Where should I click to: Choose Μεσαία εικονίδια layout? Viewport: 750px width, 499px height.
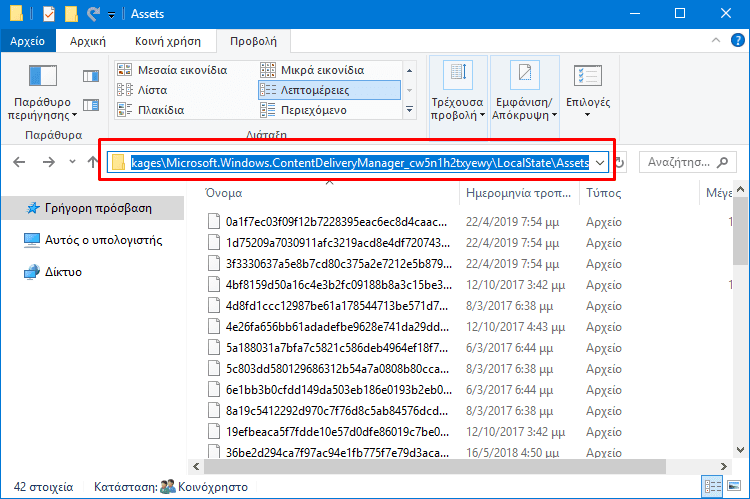172,70
